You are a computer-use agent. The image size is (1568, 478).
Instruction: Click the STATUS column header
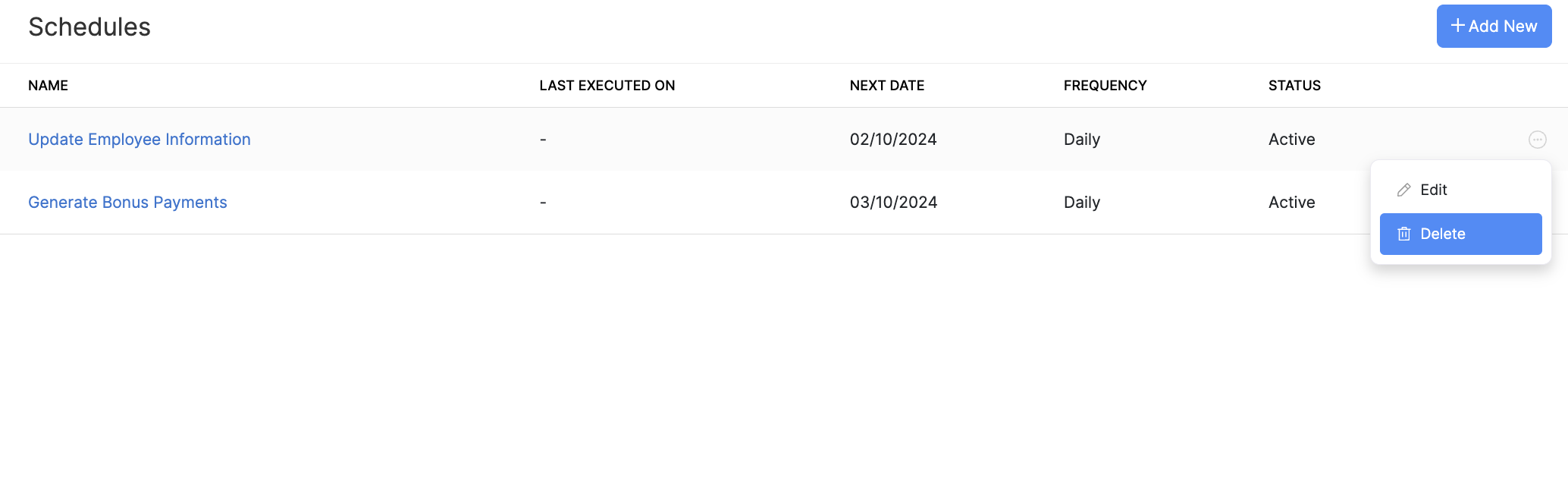[1294, 86]
